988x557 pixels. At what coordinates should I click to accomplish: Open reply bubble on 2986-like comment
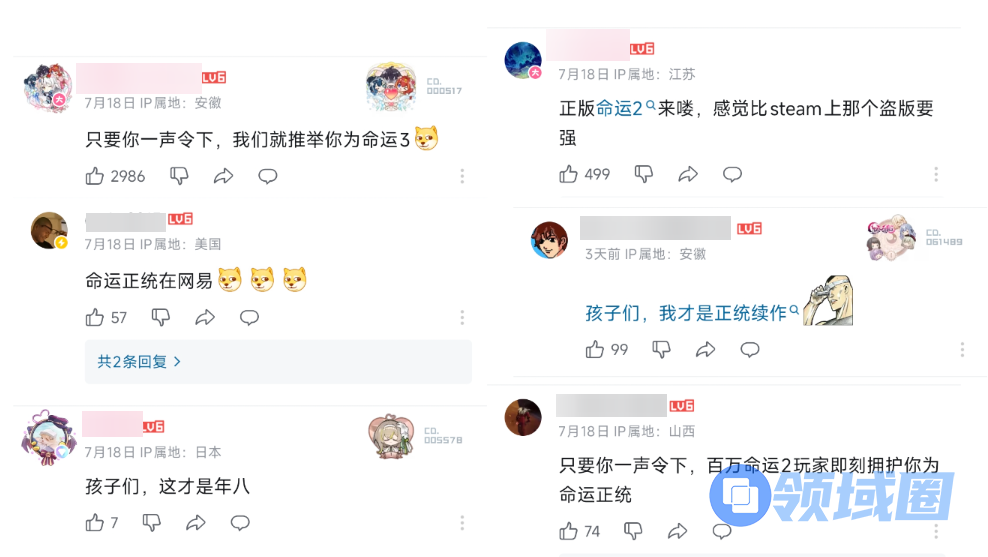pos(268,176)
